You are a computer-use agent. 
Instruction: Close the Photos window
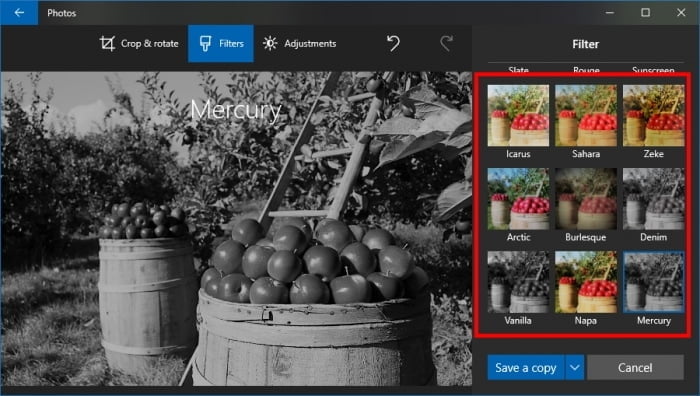(681, 13)
